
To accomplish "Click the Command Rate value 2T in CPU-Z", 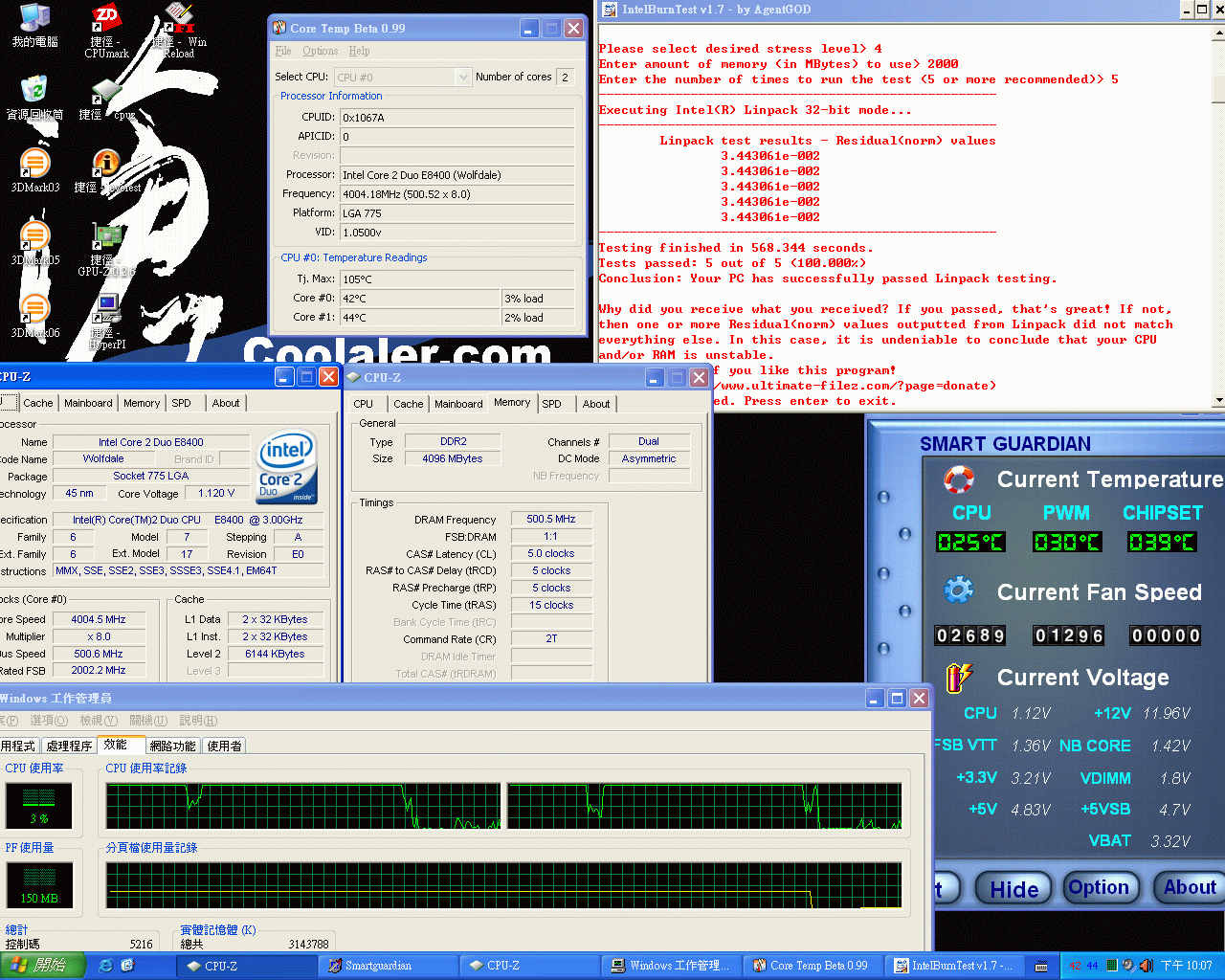I will click(551, 638).
